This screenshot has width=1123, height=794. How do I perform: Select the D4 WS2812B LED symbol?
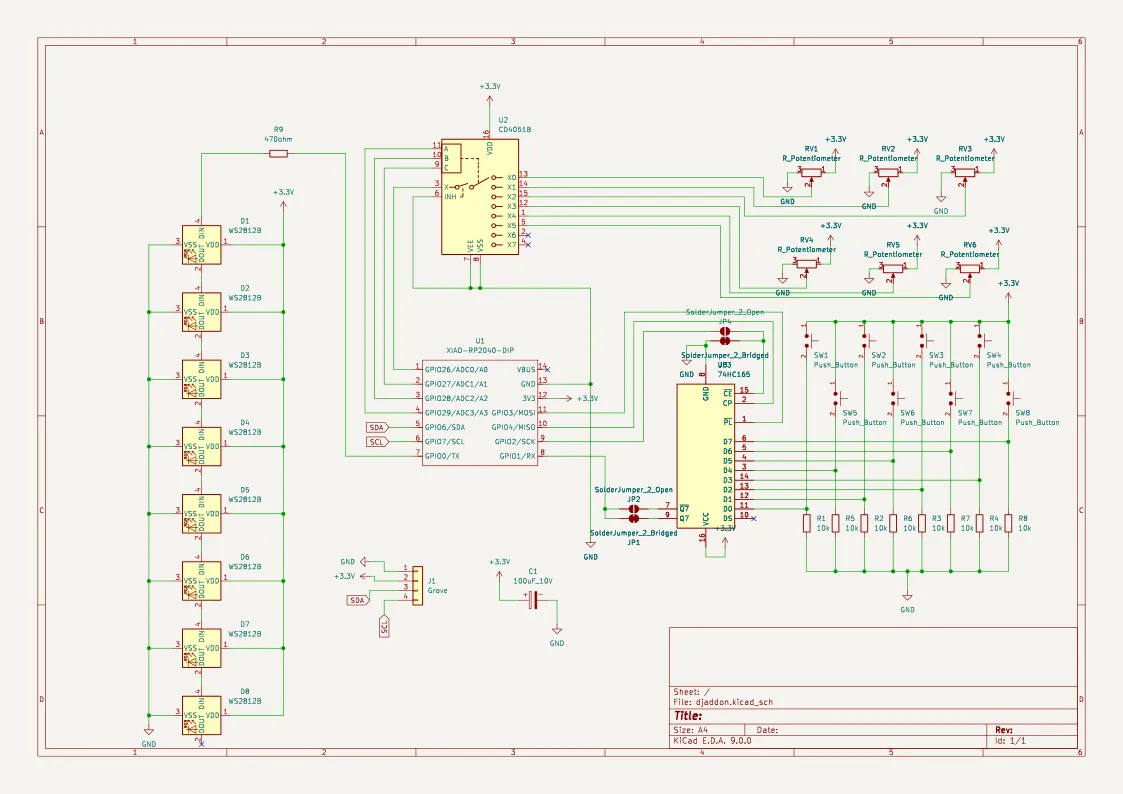201,447
